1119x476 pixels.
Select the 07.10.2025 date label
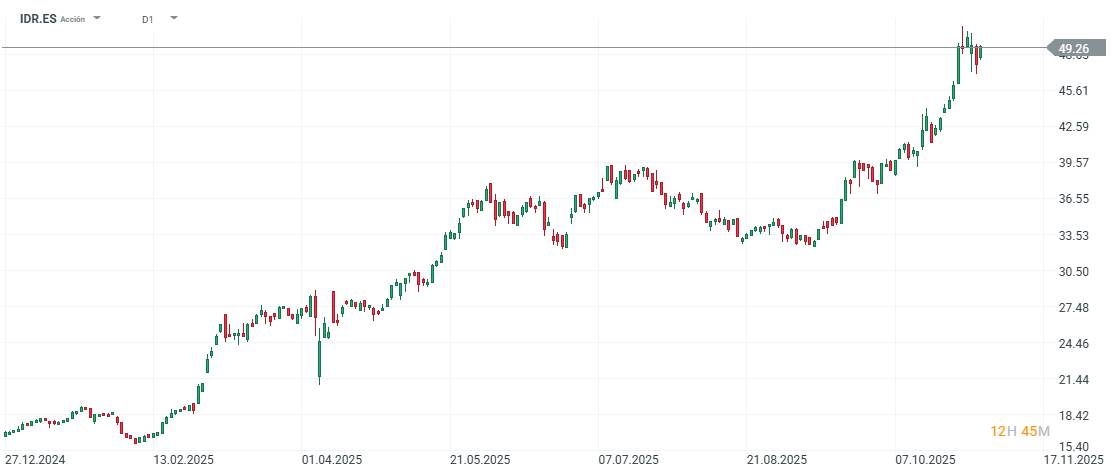pyautogui.click(x=925, y=460)
